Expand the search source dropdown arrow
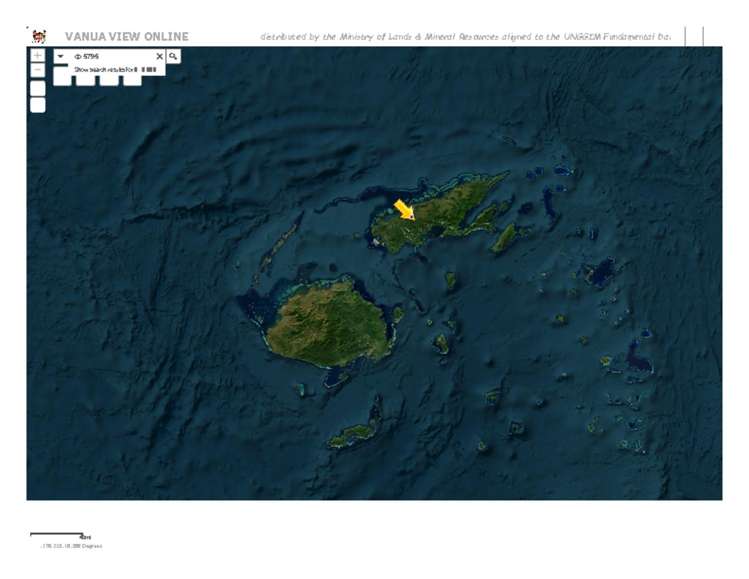Viewport: 749px width, 579px height. (61, 56)
